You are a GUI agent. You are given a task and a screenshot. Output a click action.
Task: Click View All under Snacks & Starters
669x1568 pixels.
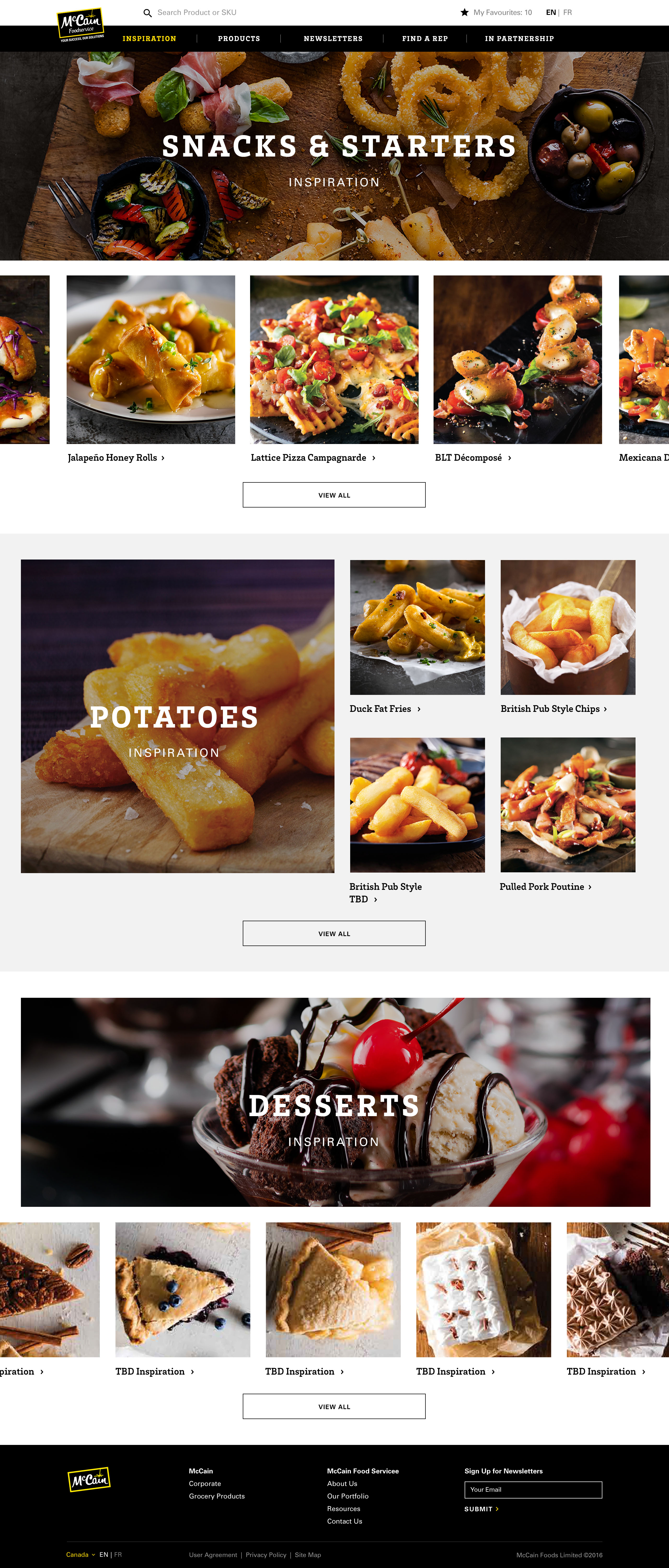pos(334,495)
